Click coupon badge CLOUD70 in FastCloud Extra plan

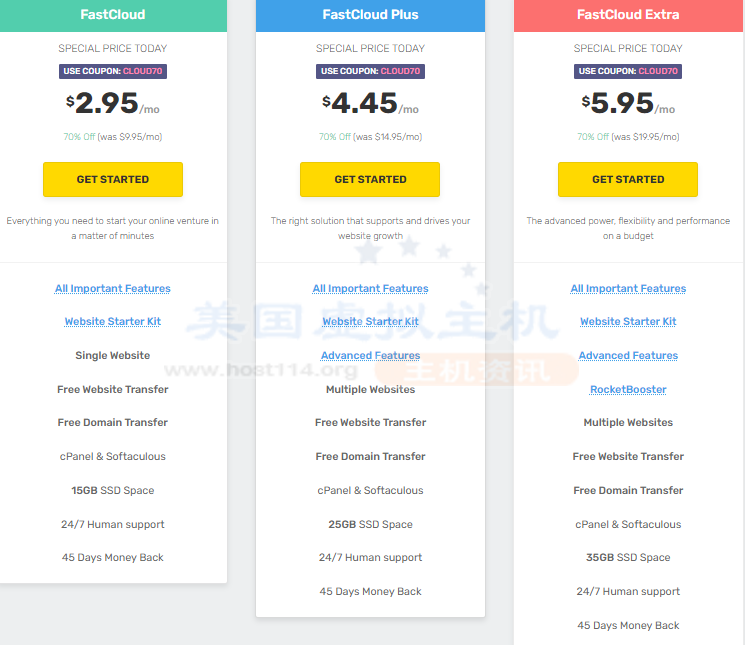628,71
